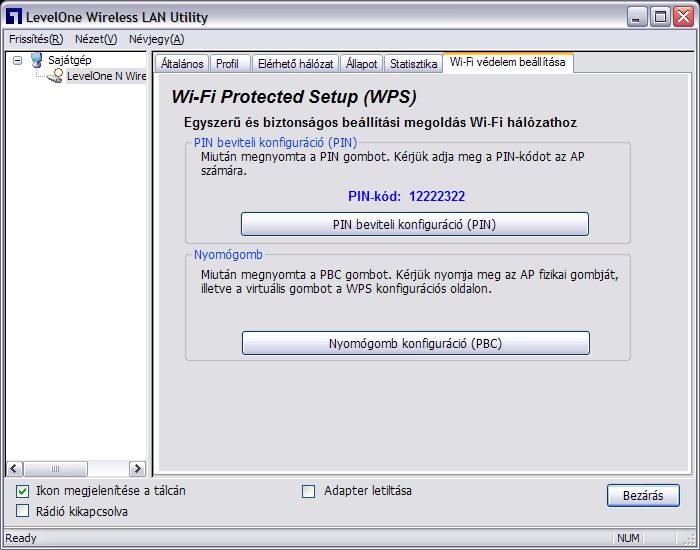Click the PIN beviteli konfiguráció (PIN) group label

pyautogui.click(x=275, y=142)
